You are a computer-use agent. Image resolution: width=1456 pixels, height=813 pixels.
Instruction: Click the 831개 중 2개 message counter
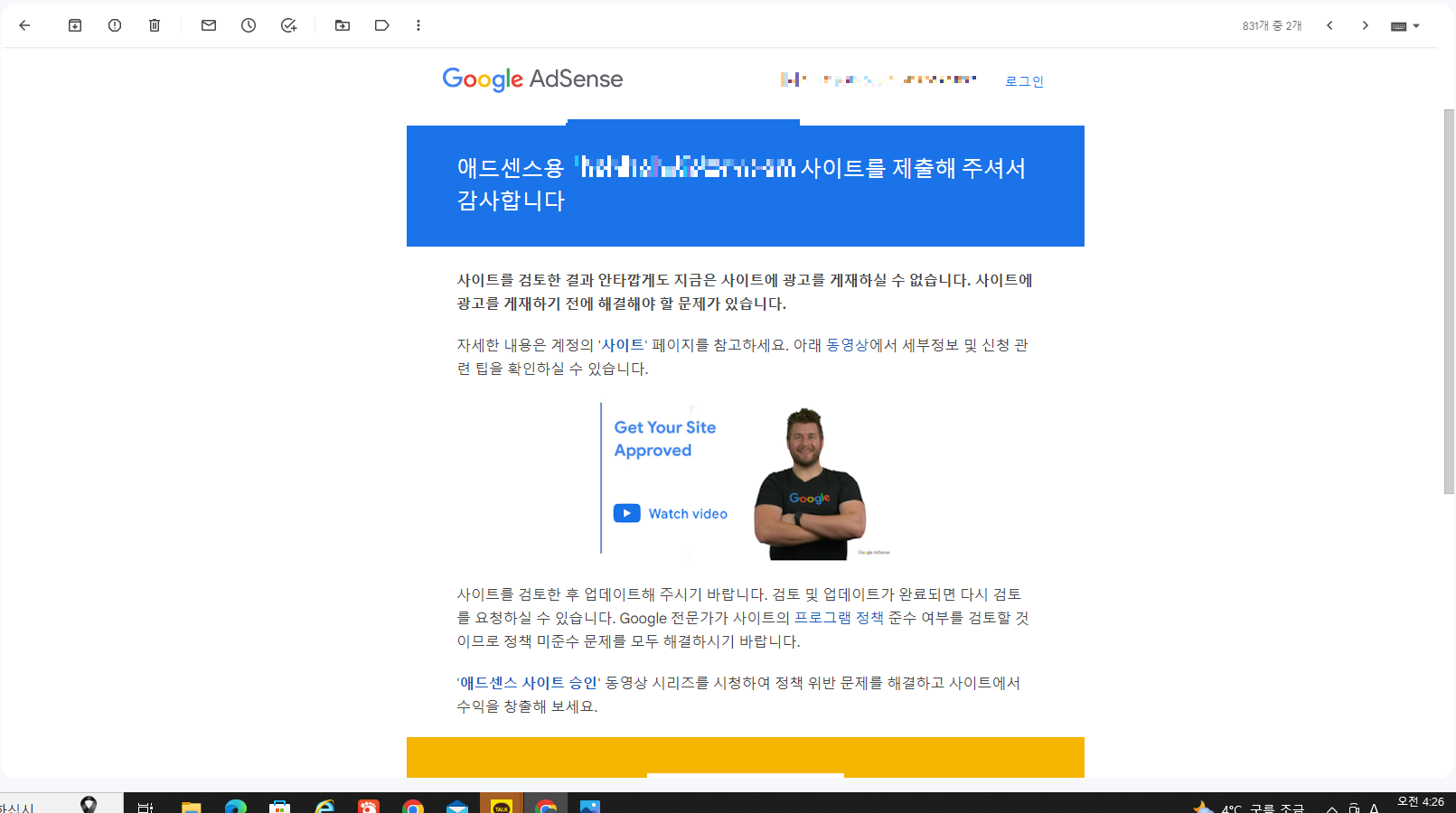[1272, 26]
